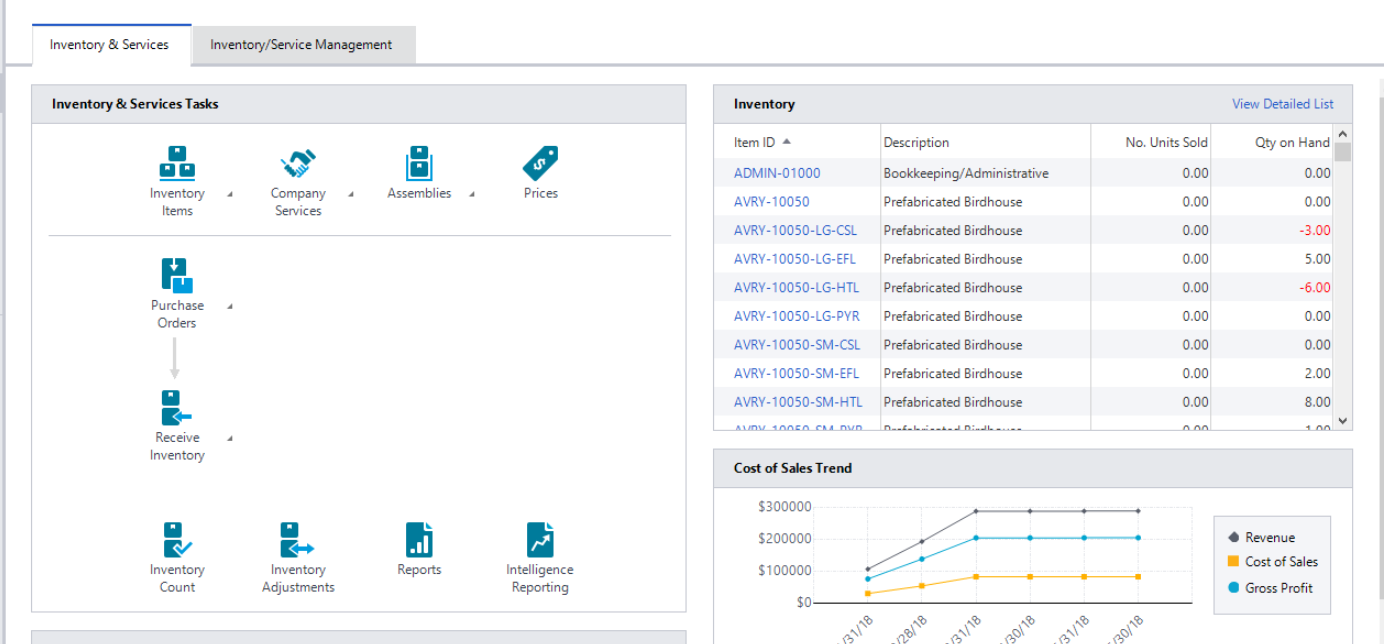
Task: Click the Prices tag icon
Action: (540, 163)
